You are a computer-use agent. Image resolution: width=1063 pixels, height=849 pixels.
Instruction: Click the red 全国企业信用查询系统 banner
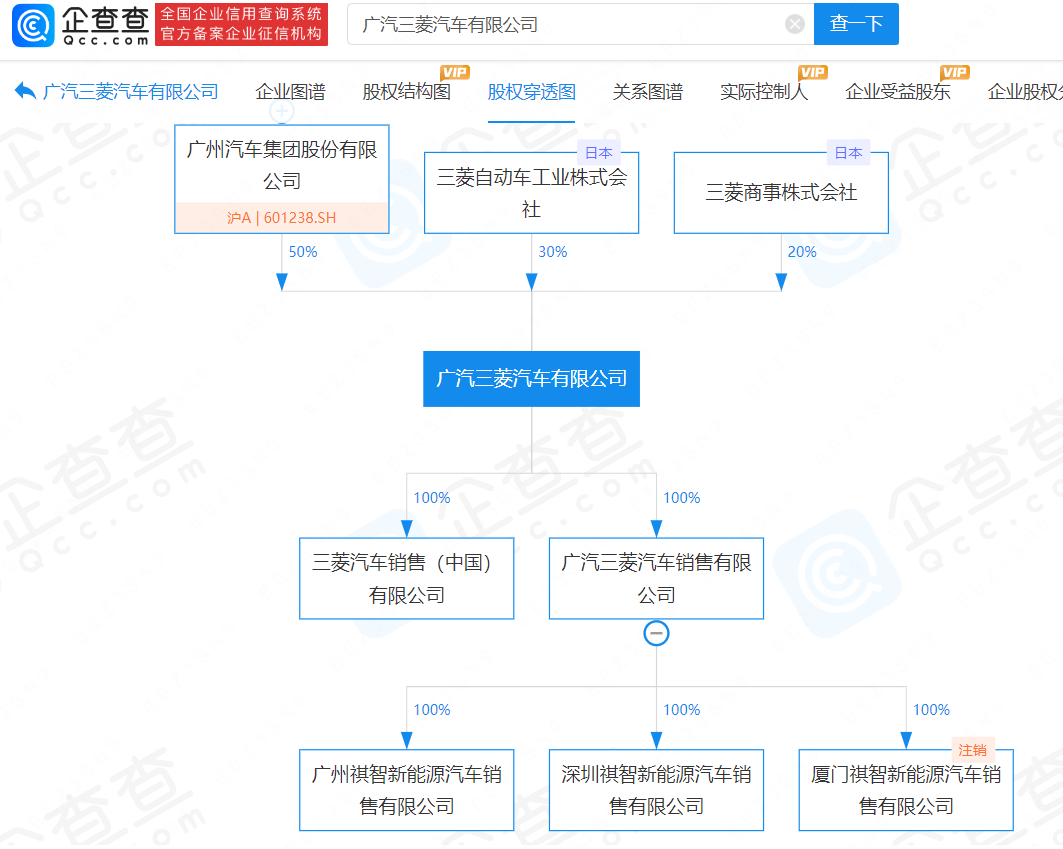point(241,24)
